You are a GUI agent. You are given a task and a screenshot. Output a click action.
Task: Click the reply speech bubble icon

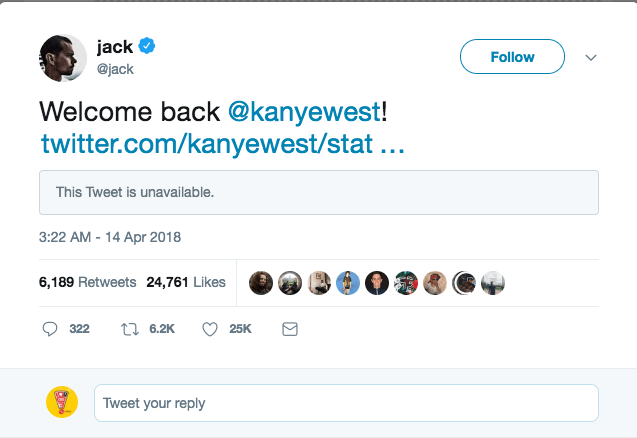[x=50, y=328]
